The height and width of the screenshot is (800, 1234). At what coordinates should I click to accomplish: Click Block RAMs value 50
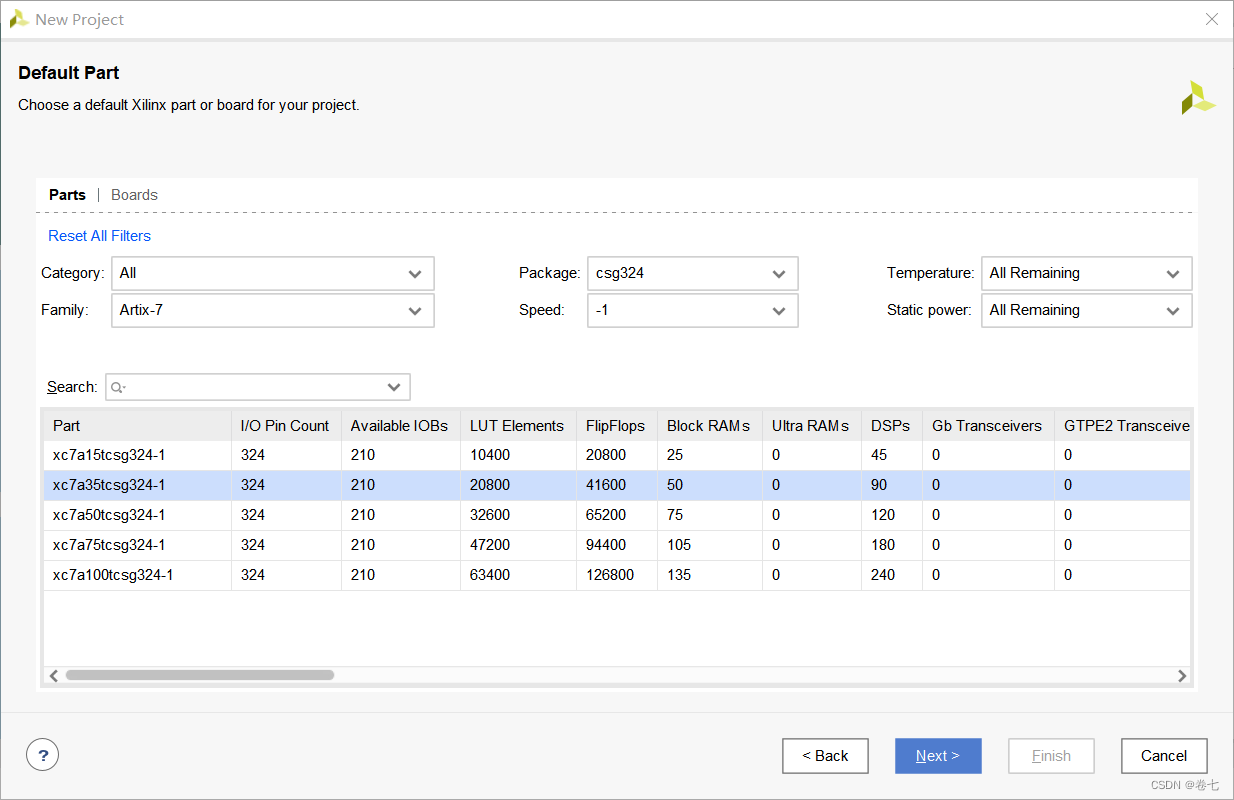pyautogui.click(x=675, y=485)
